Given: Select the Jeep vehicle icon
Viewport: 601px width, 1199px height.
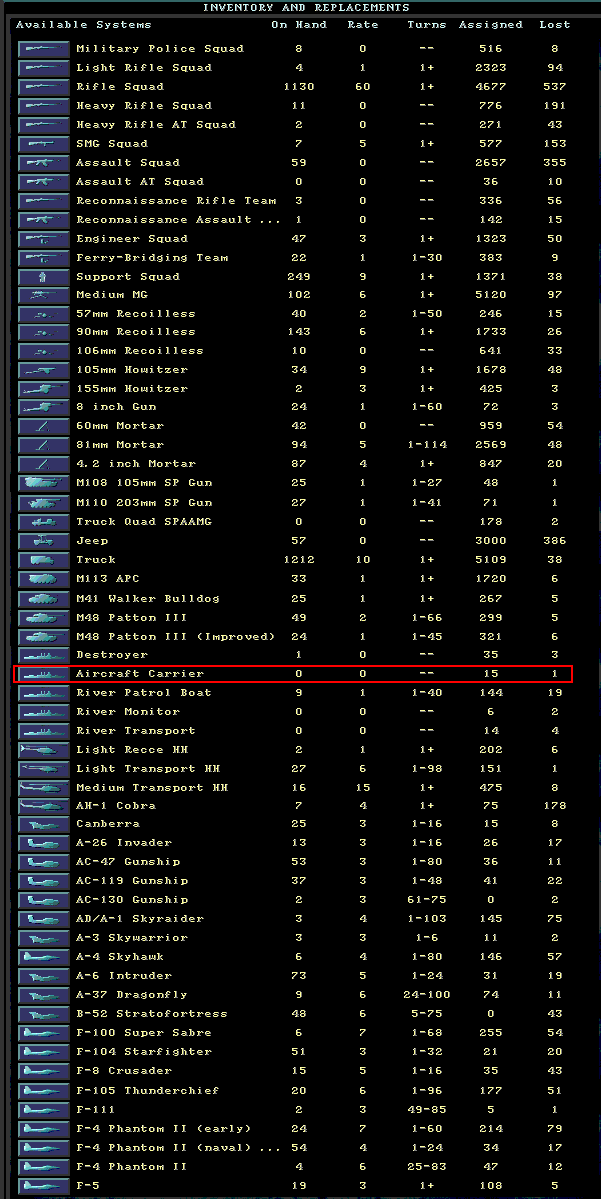Looking at the screenshot, I should [x=44, y=541].
